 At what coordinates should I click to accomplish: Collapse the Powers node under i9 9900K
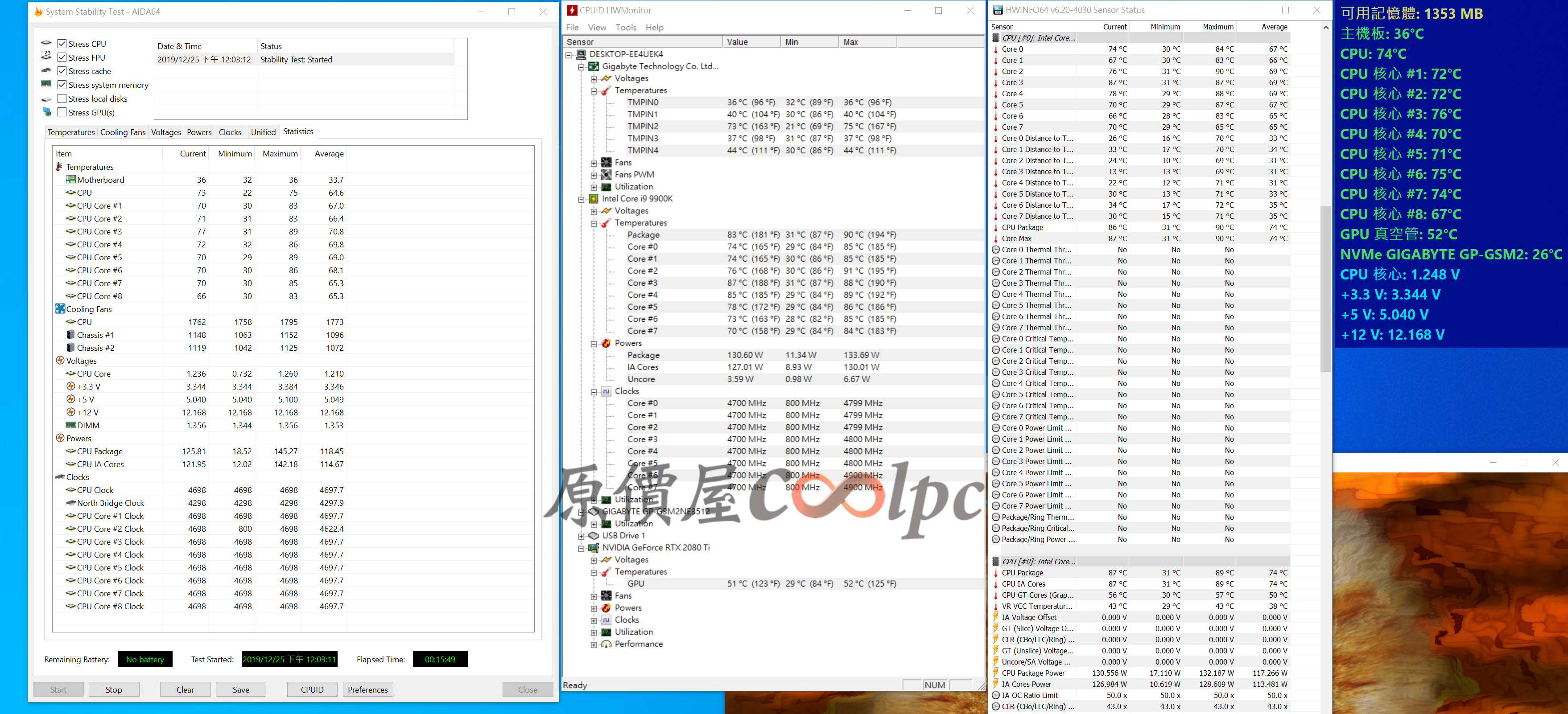tap(594, 344)
